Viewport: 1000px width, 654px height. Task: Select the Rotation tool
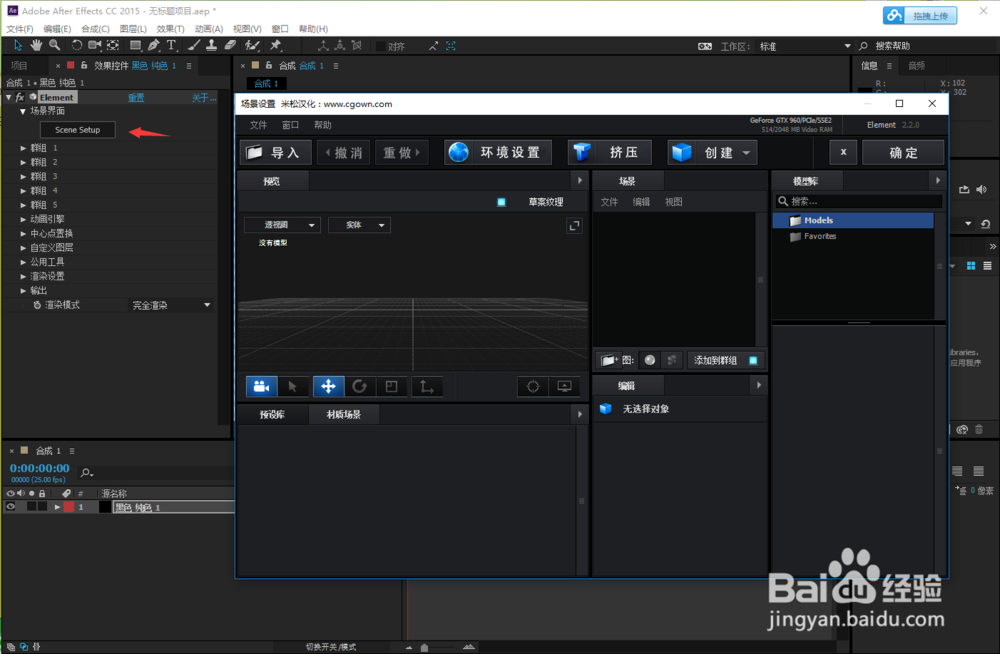77,45
